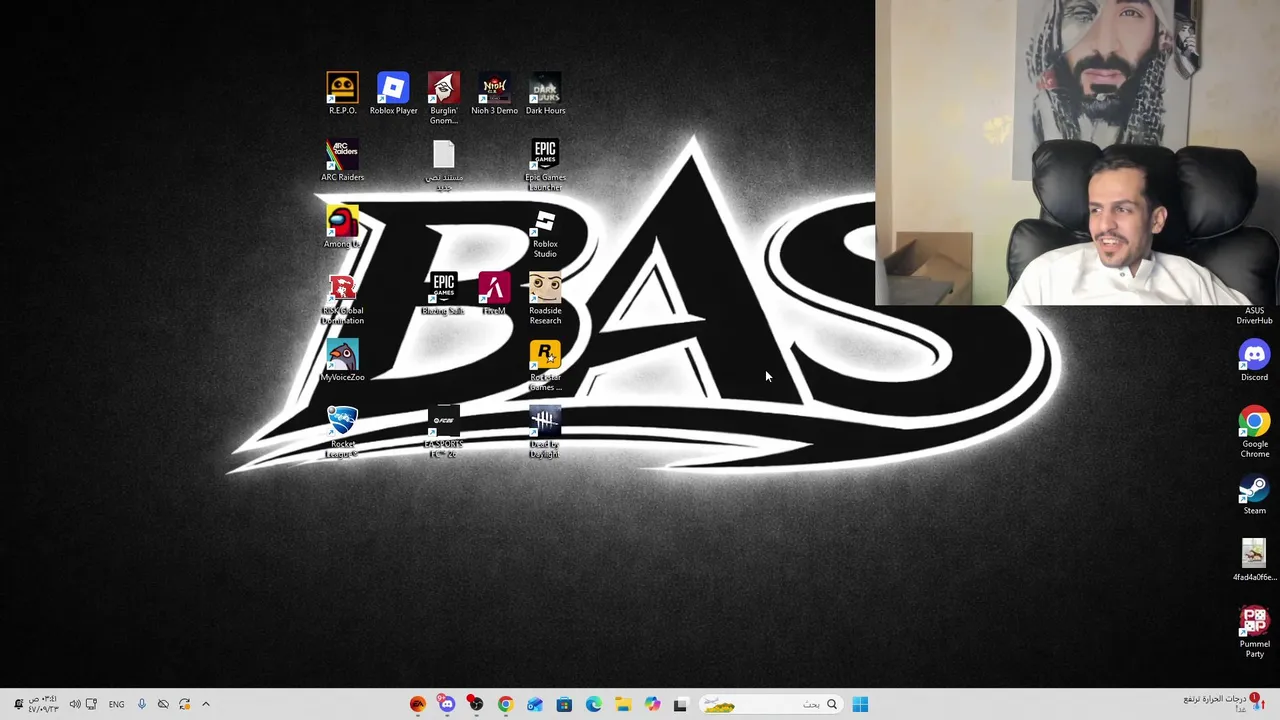Screen dimensions: 1280x720
Task: Open the volume control tray icon
Action: coord(74,704)
